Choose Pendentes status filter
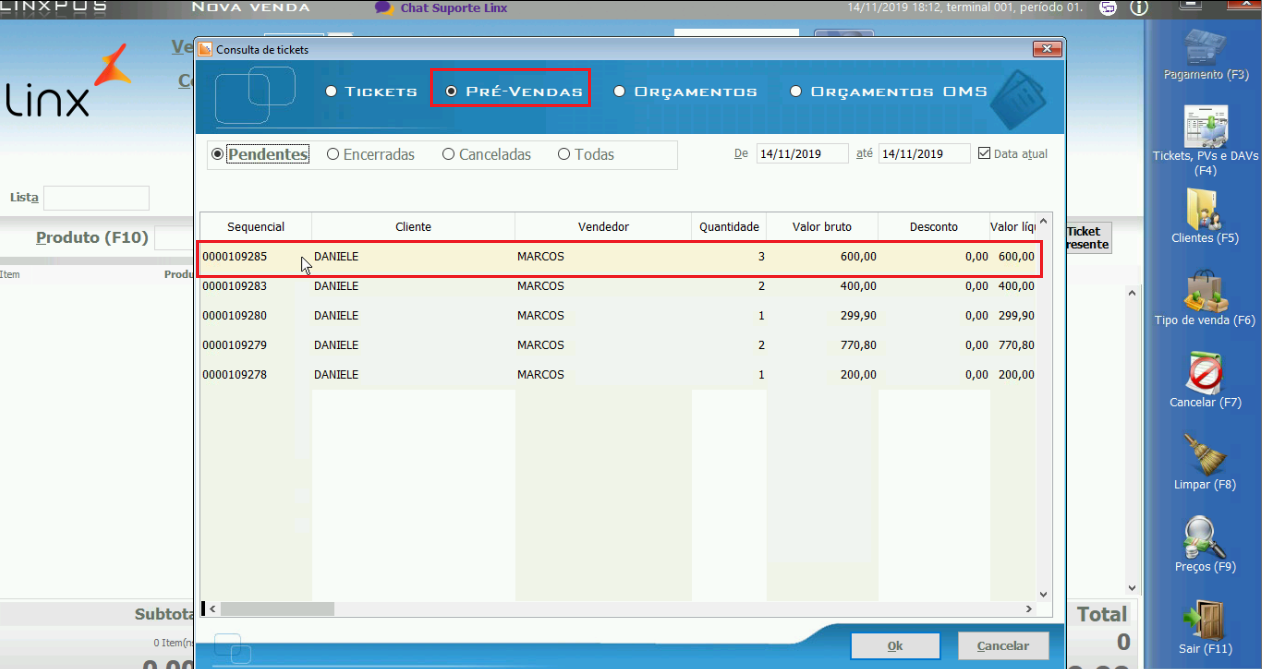 coord(260,155)
